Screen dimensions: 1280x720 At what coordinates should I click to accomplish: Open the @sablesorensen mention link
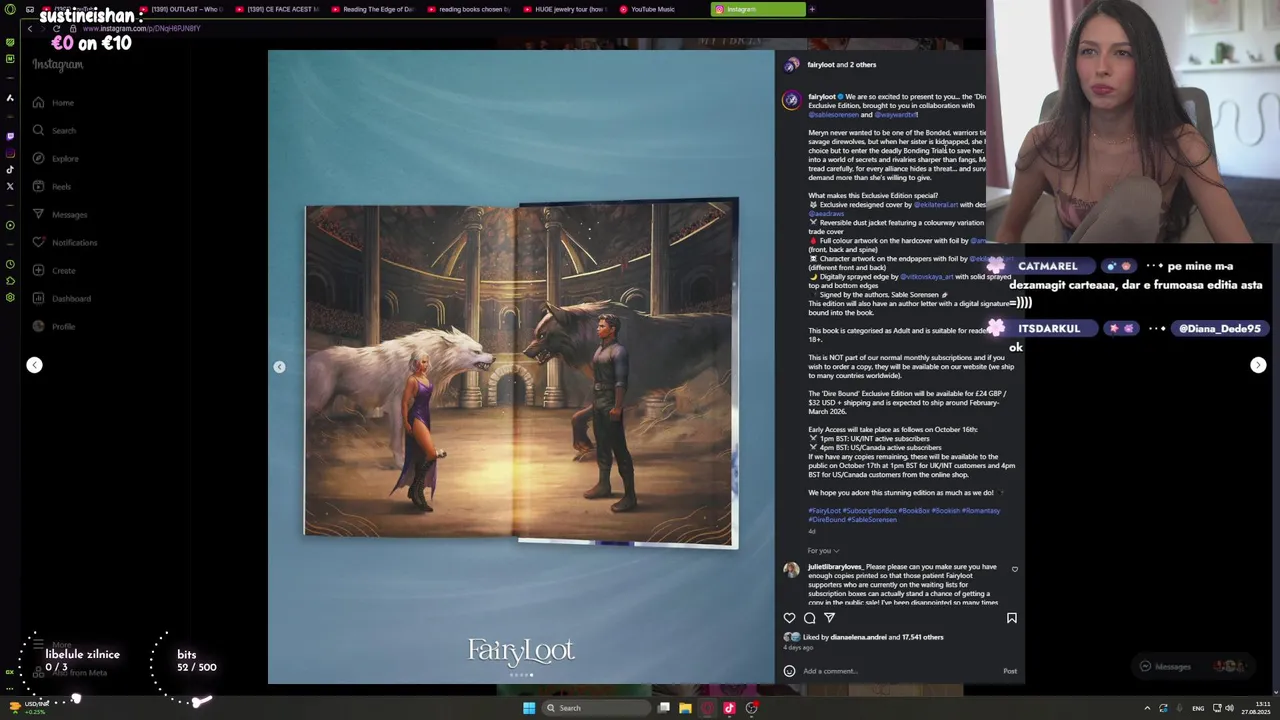tap(833, 115)
